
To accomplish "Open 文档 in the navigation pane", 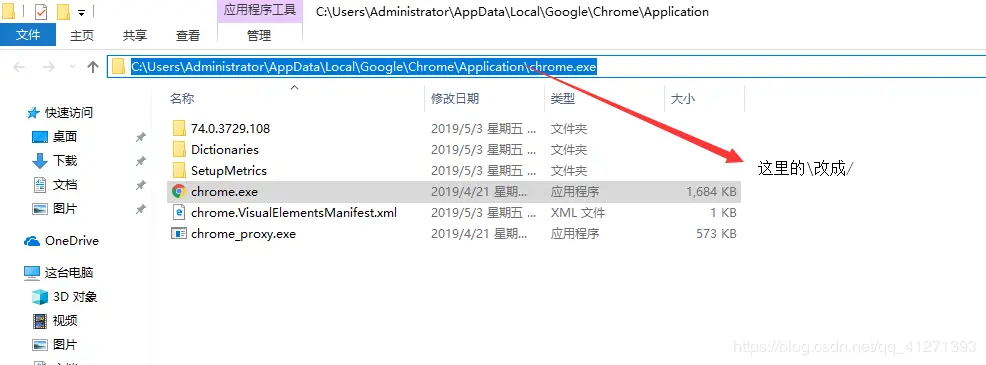I will [x=65, y=185].
